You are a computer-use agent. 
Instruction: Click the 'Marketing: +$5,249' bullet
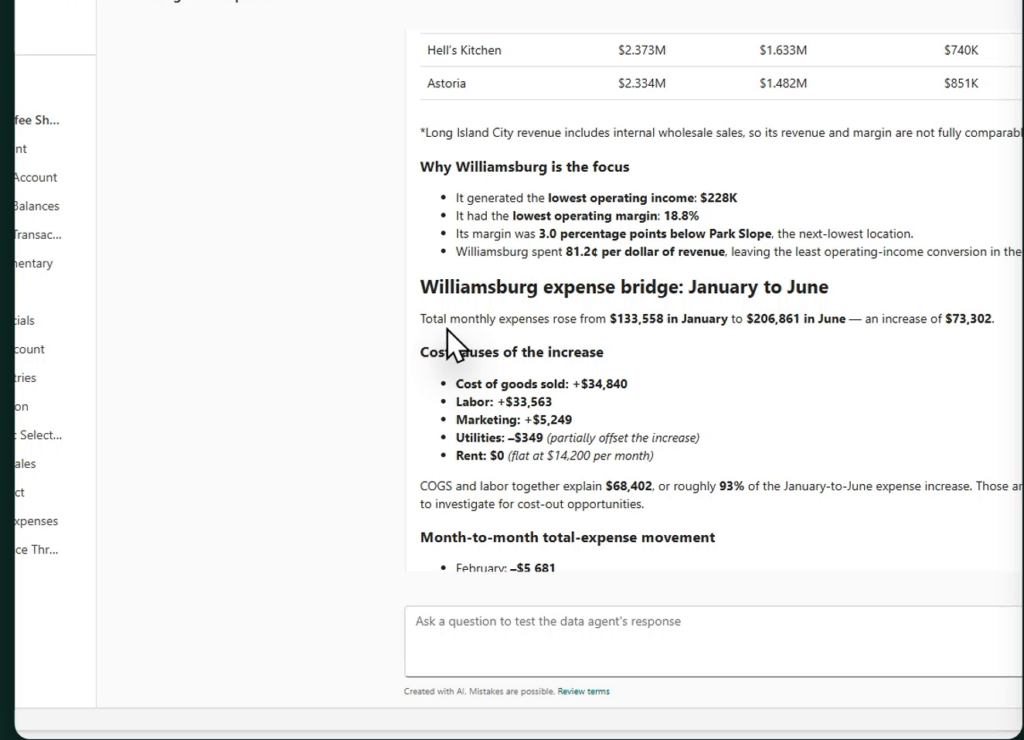[514, 420]
